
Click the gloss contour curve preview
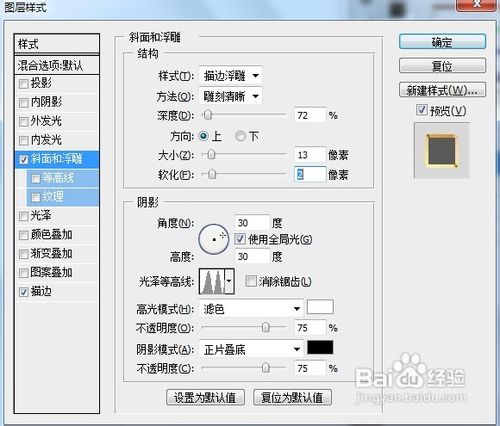point(212,281)
